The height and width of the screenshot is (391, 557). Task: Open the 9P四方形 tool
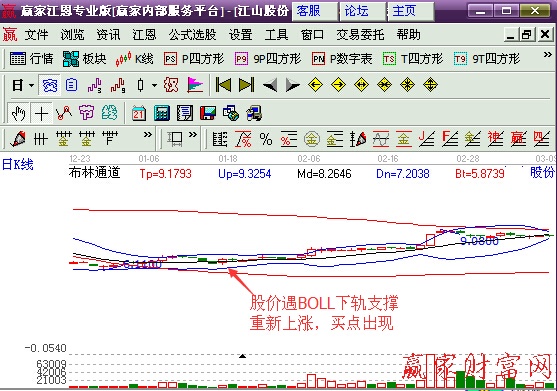pos(268,59)
